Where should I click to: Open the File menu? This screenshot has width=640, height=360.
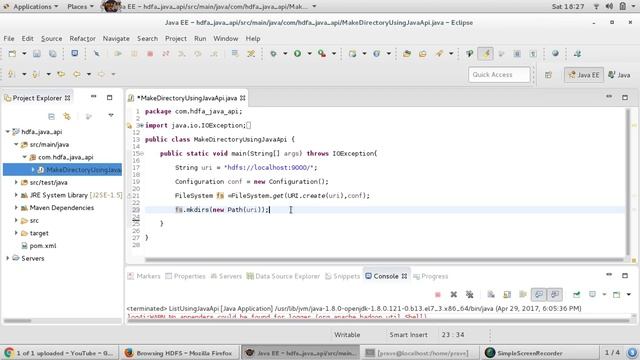click(9, 38)
